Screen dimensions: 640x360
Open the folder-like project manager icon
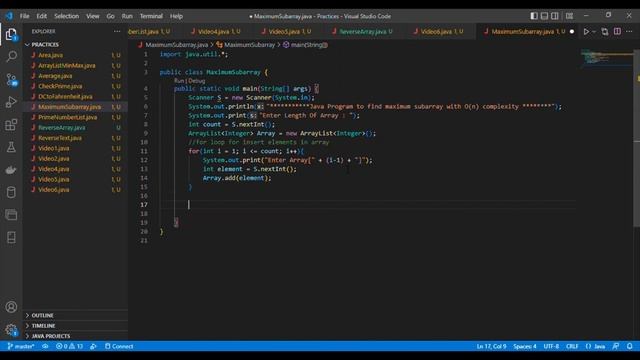click(11, 214)
